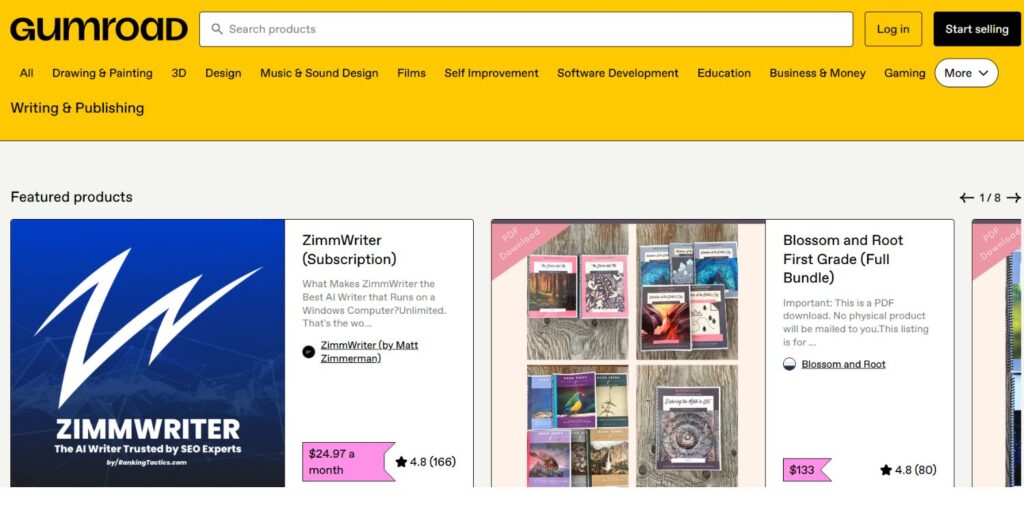This screenshot has height=524, width=1024.
Task: Click Blossom and Root description text
Action: (x=856, y=323)
